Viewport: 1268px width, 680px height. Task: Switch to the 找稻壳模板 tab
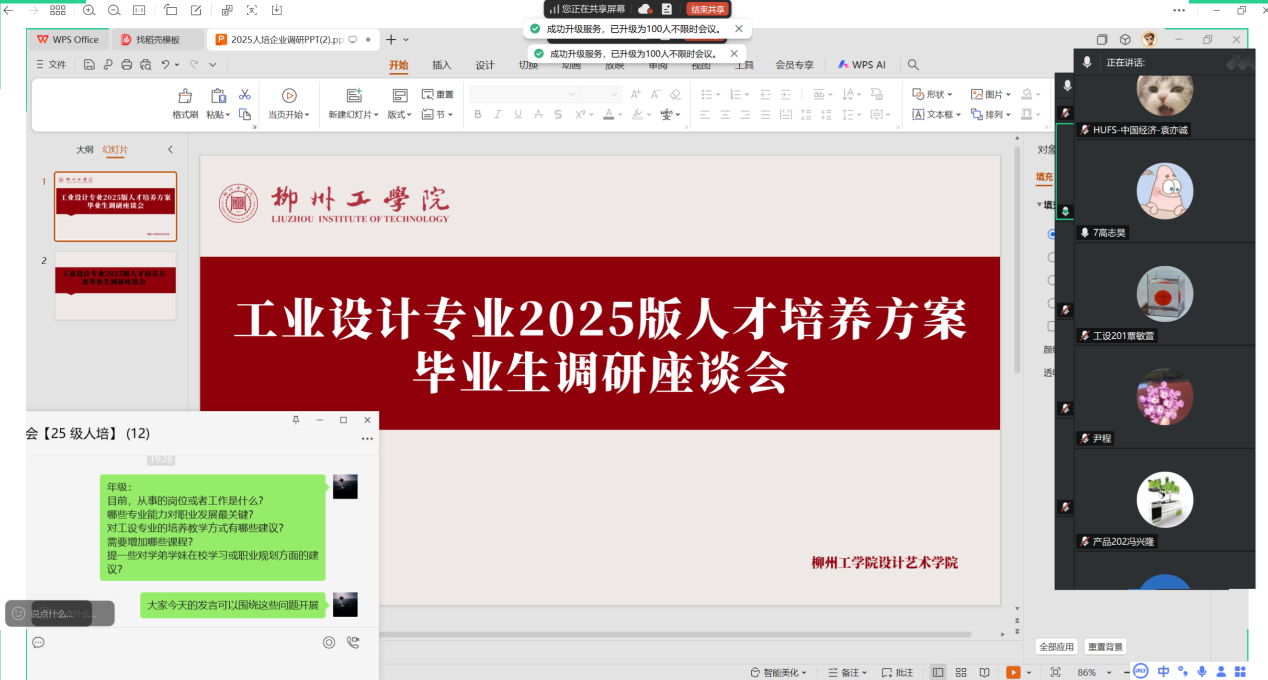click(157, 40)
